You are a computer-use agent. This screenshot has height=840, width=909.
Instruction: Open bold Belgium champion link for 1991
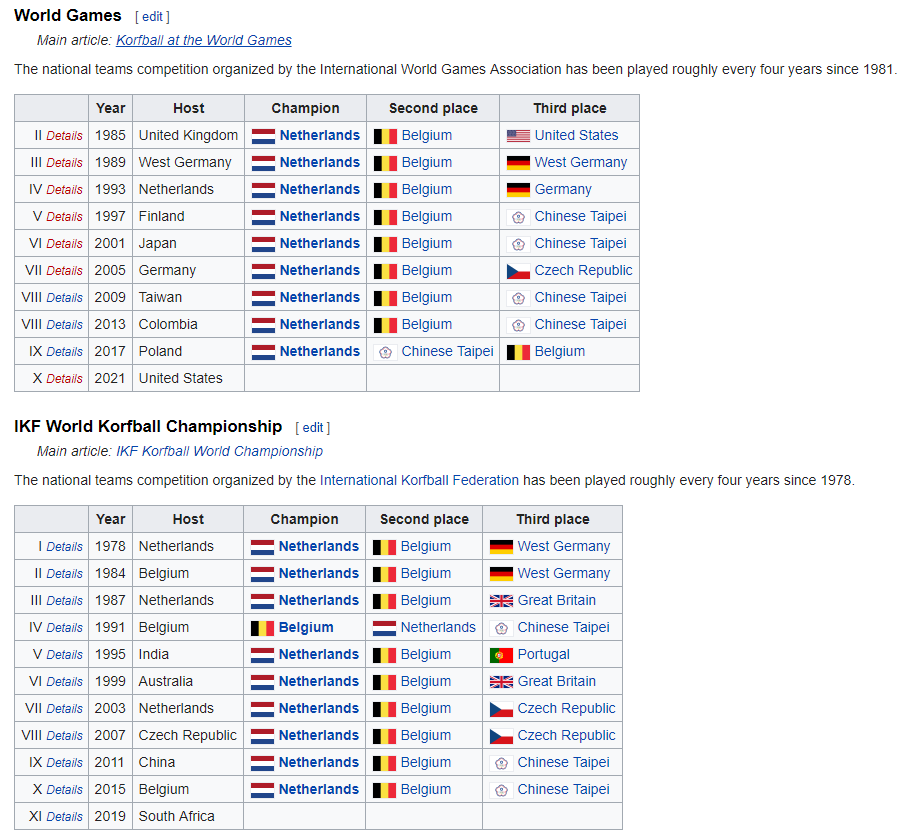pos(306,627)
